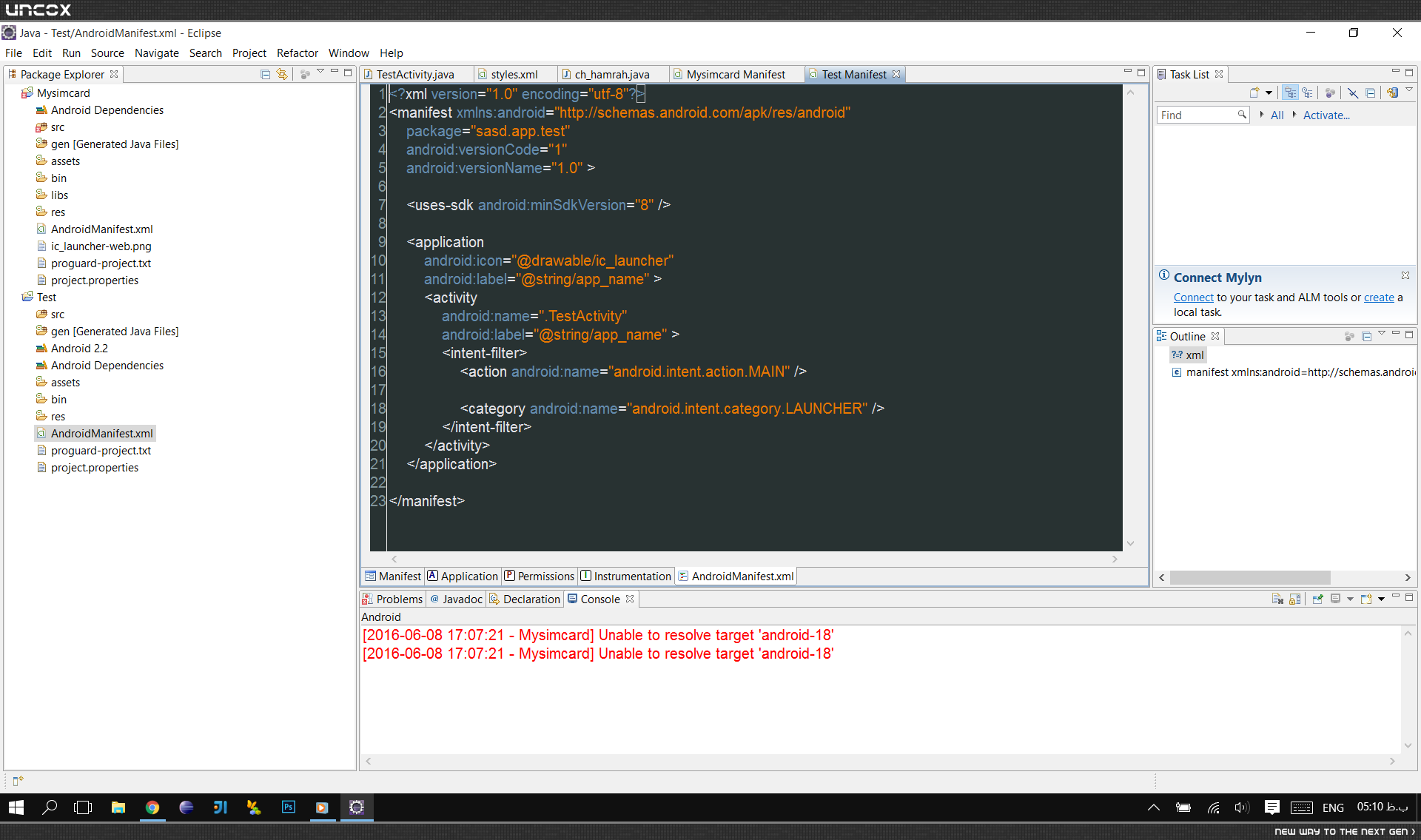Open the Open Console dropdown arrow

coord(1381,599)
